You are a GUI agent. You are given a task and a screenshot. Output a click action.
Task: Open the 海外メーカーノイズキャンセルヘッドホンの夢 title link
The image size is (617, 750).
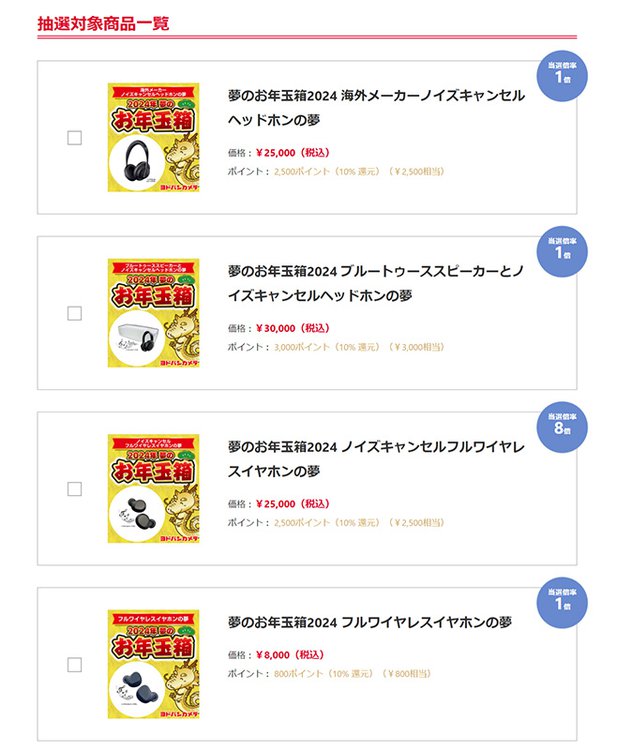[x=376, y=108]
